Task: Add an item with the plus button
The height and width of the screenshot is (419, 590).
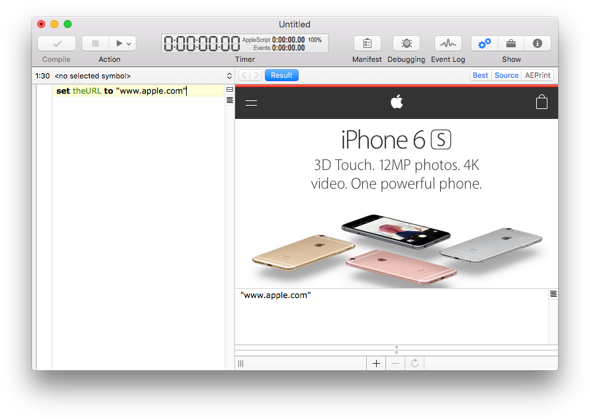Action: (376, 363)
